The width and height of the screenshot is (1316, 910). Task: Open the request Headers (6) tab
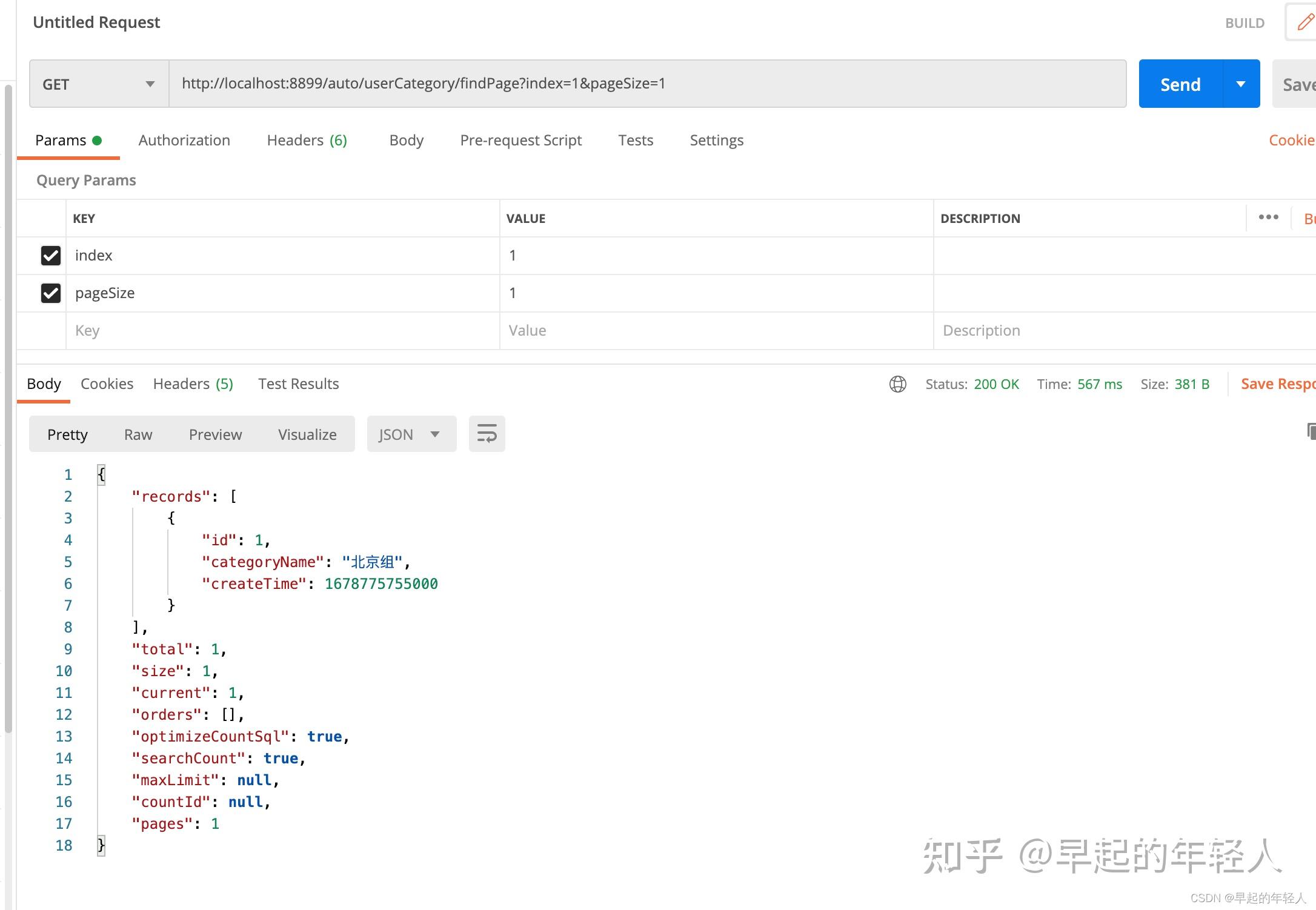click(x=307, y=141)
